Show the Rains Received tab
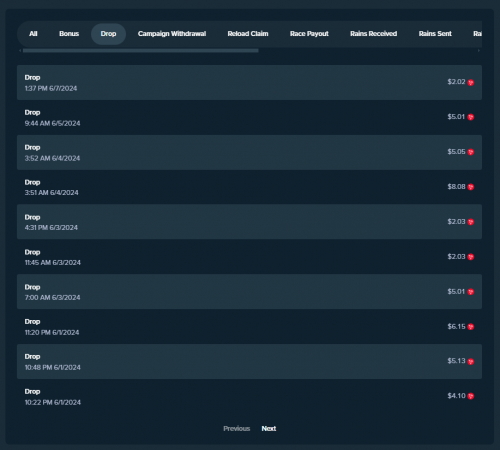This screenshot has width=500, height=450. [373, 34]
